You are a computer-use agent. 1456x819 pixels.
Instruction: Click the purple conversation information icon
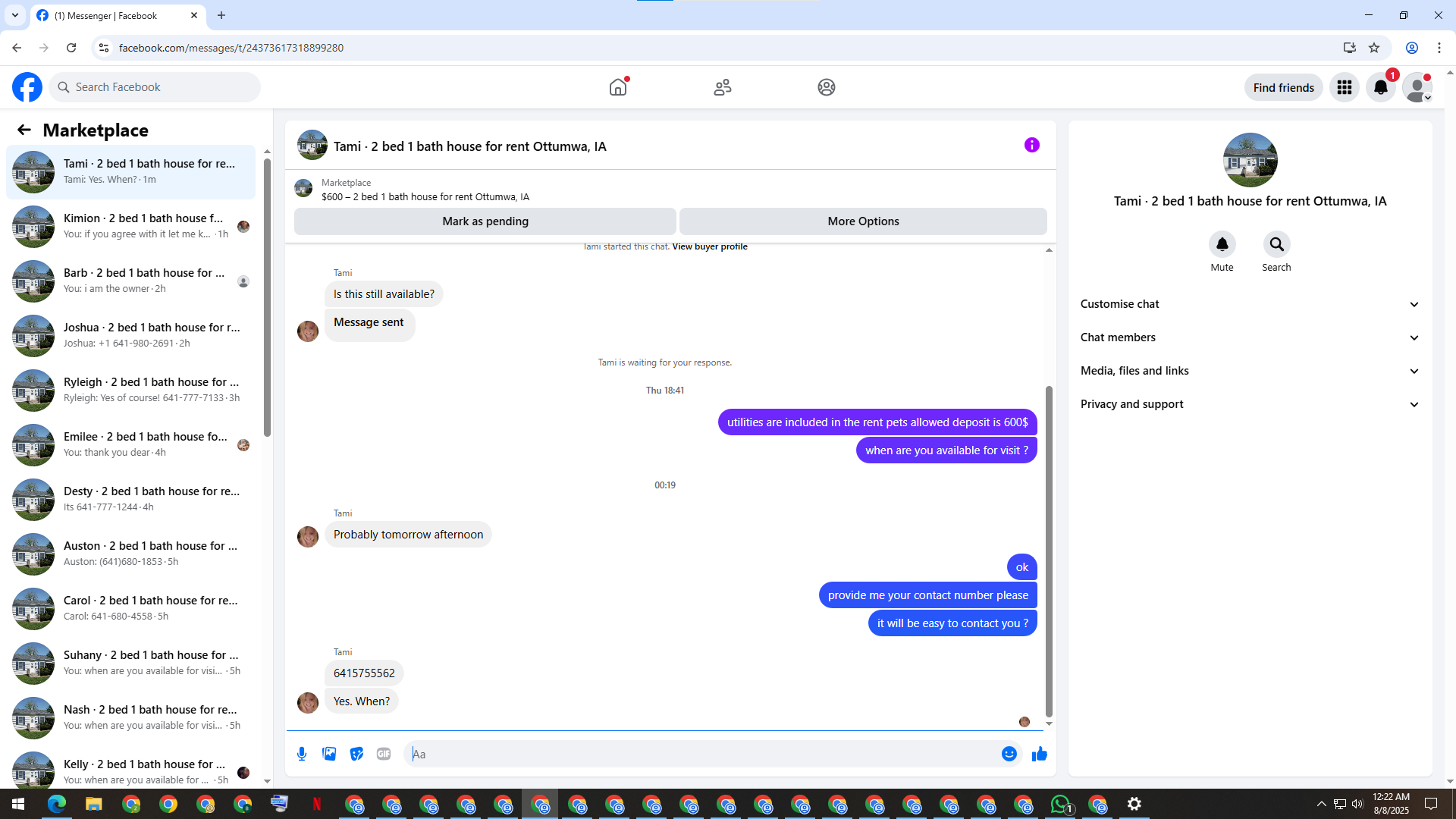tap(1031, 145)
